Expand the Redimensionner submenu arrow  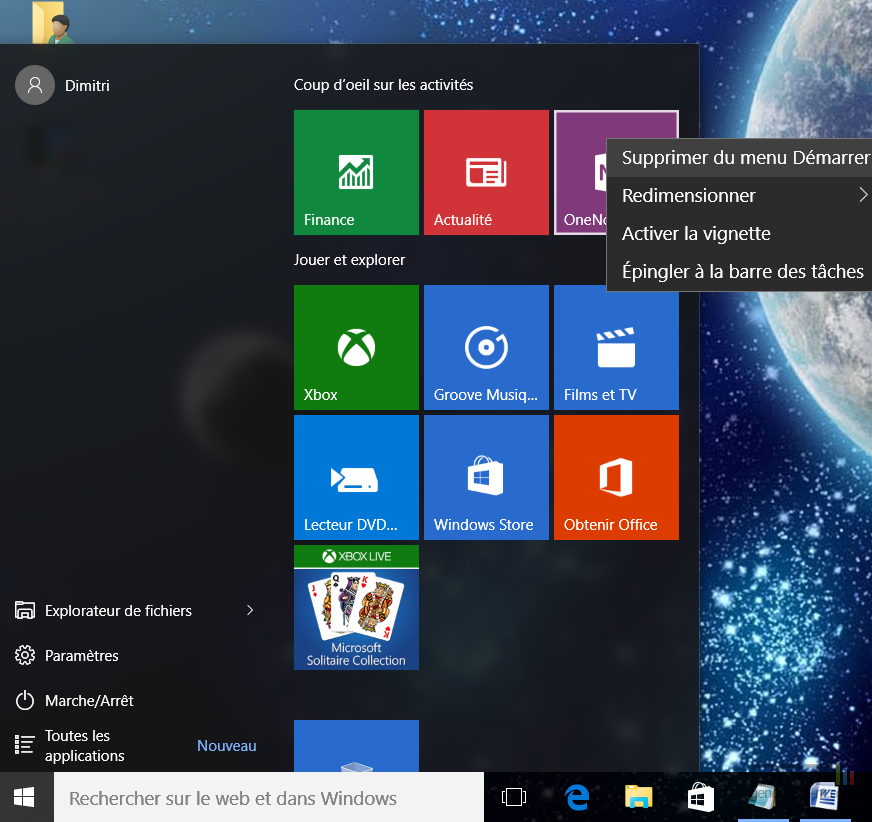[x=863, y=195]
